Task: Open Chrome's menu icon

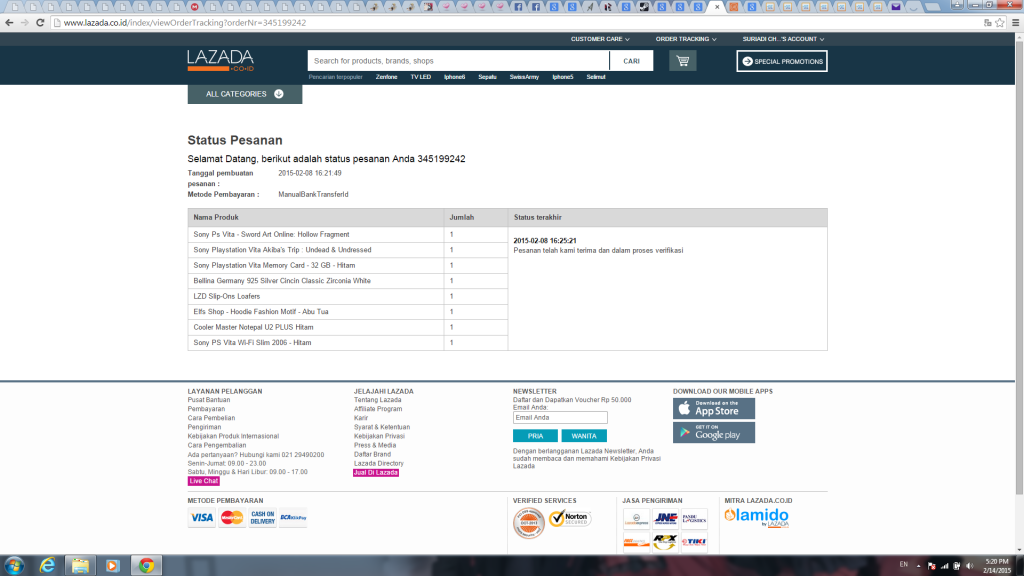Action: (1016, 22)
